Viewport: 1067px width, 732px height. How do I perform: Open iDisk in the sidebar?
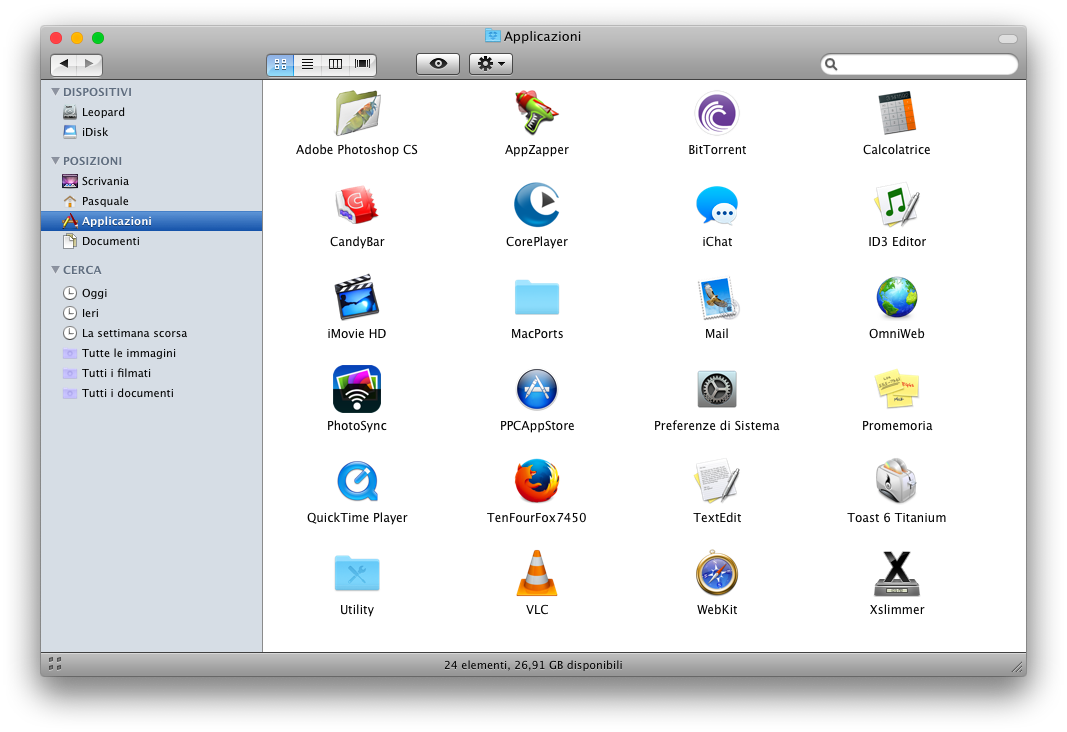point(151,132)
